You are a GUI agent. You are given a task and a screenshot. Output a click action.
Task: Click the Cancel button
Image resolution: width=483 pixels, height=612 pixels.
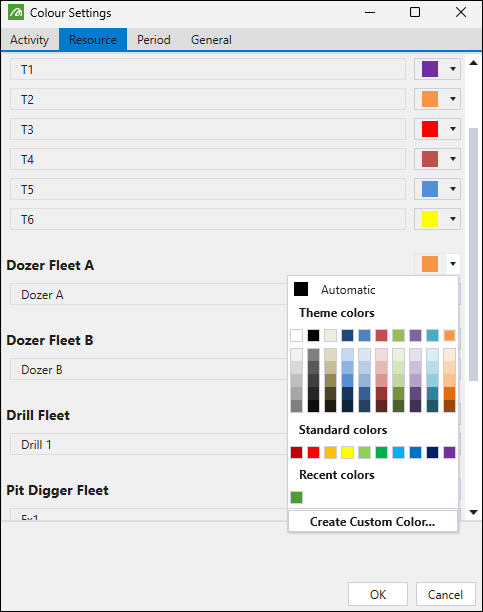tap(446, 594)
